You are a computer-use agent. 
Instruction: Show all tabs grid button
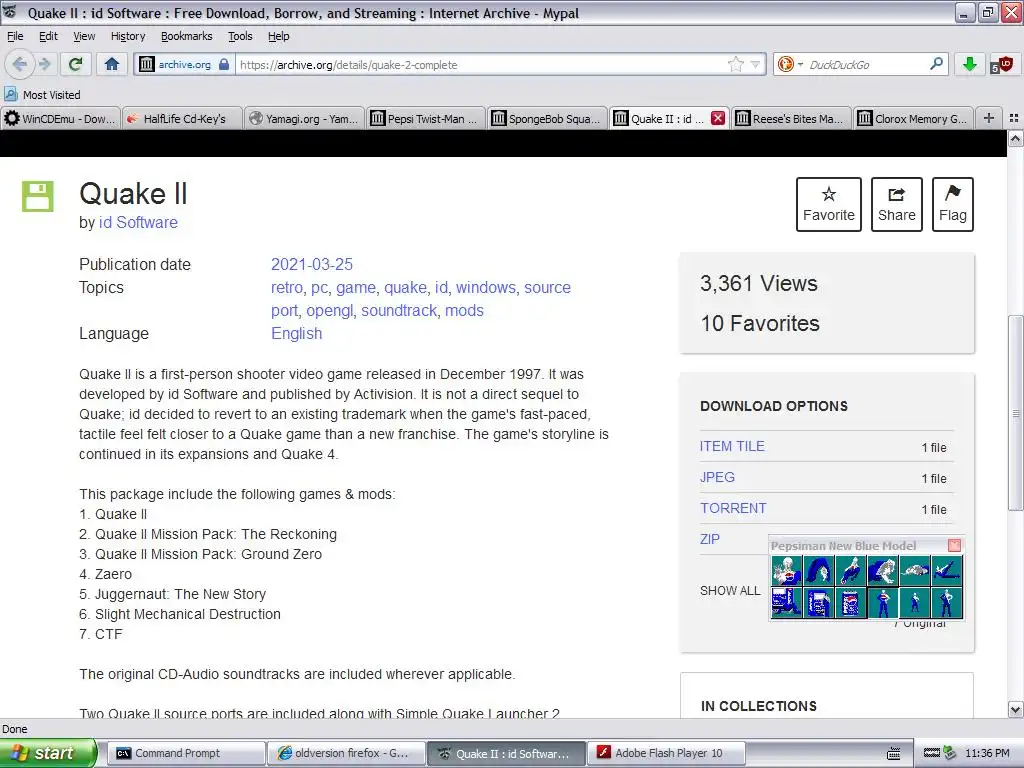tap(1014, 118)
